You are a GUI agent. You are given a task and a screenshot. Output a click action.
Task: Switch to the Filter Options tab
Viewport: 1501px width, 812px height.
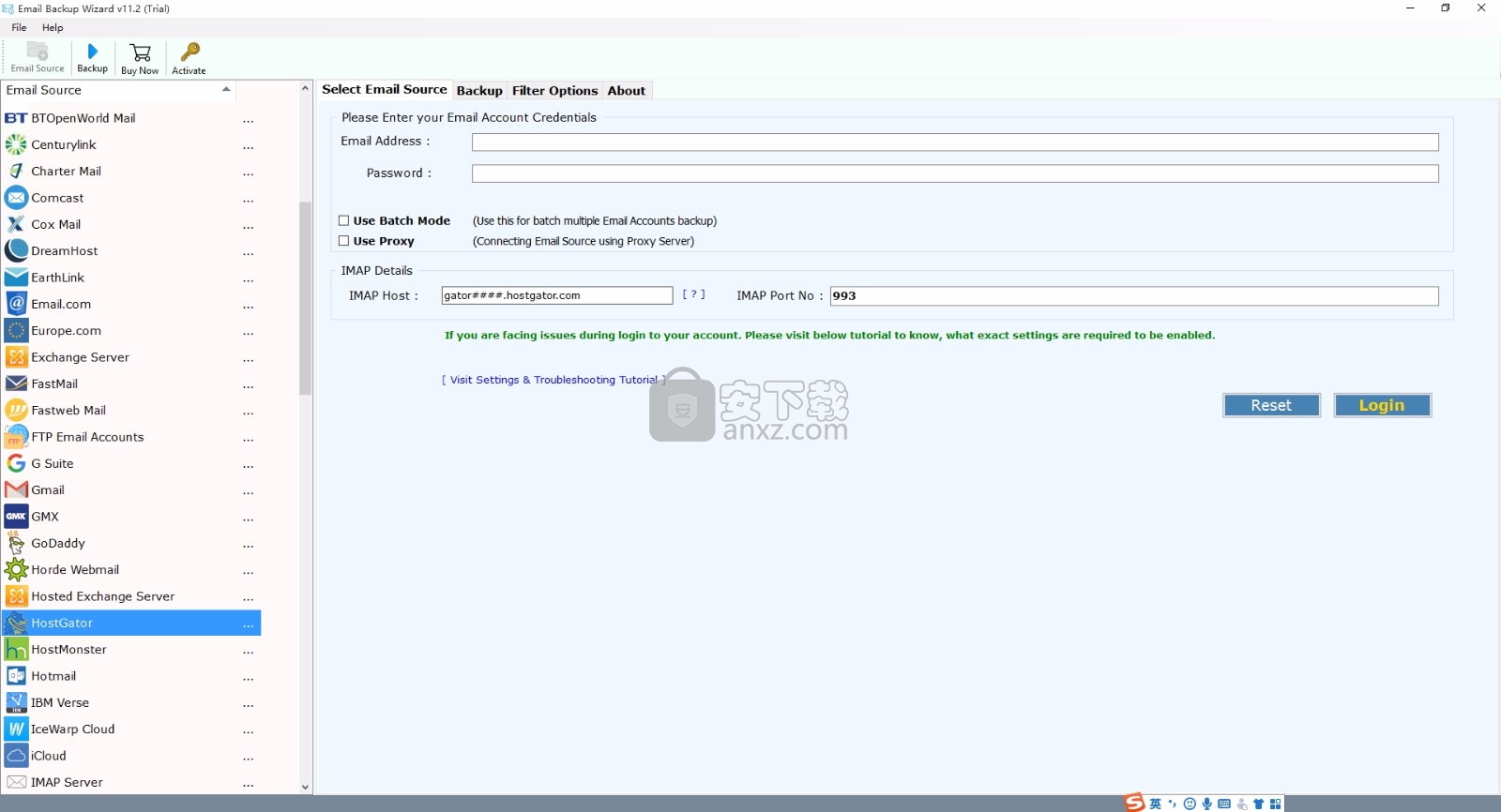554,91
